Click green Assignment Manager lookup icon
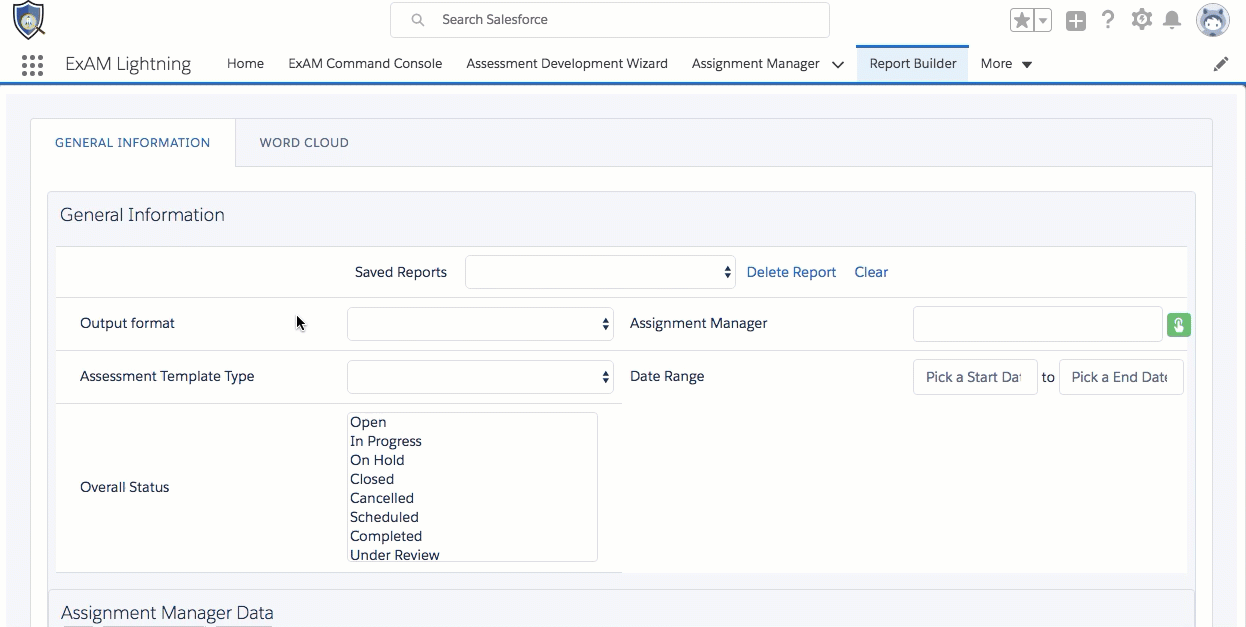The height and width of the screenshot is (627, 1246). pyautogui.click(x=1179, y=324)
